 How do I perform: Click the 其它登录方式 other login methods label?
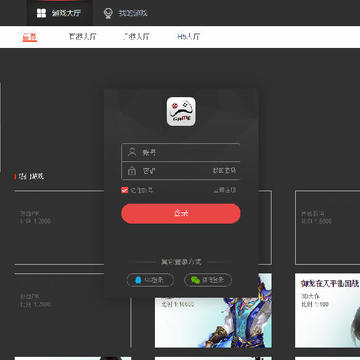(x=181, y=262)
